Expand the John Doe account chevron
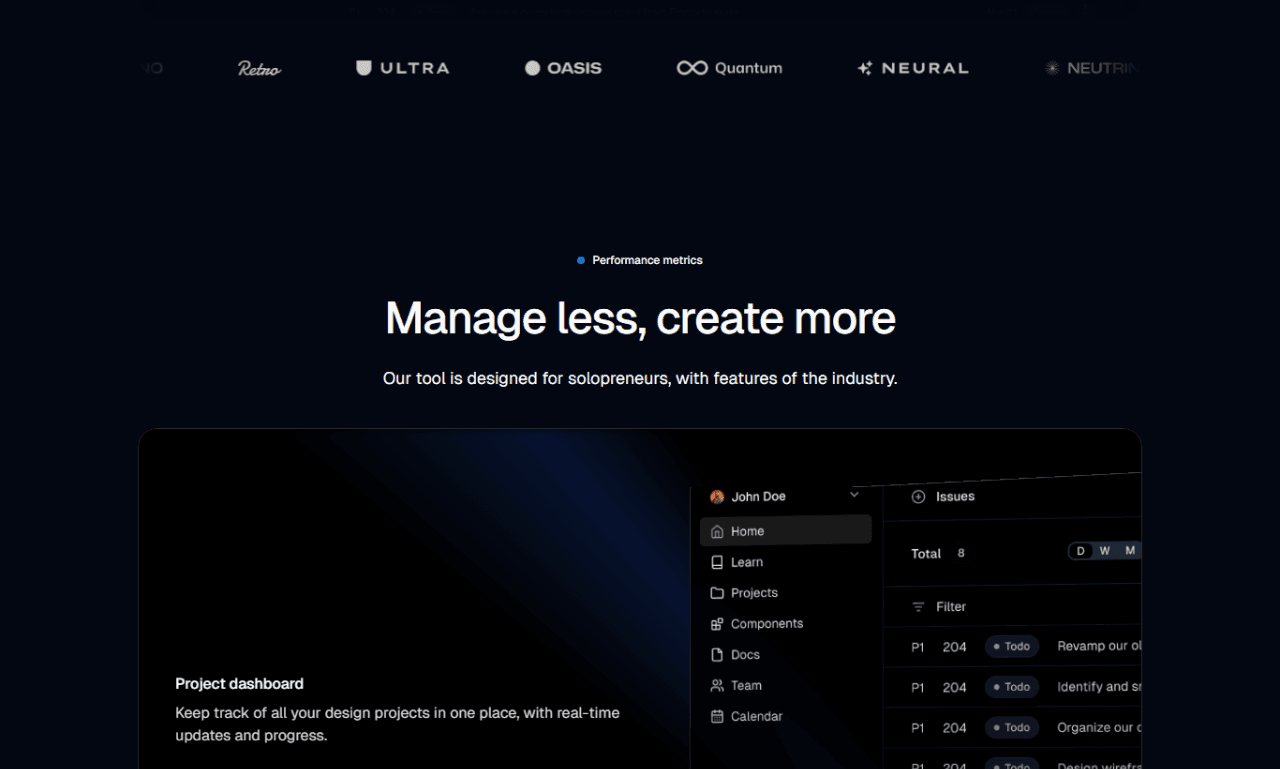This screenshot has height=769, width=1280. [x=854, y=495]
